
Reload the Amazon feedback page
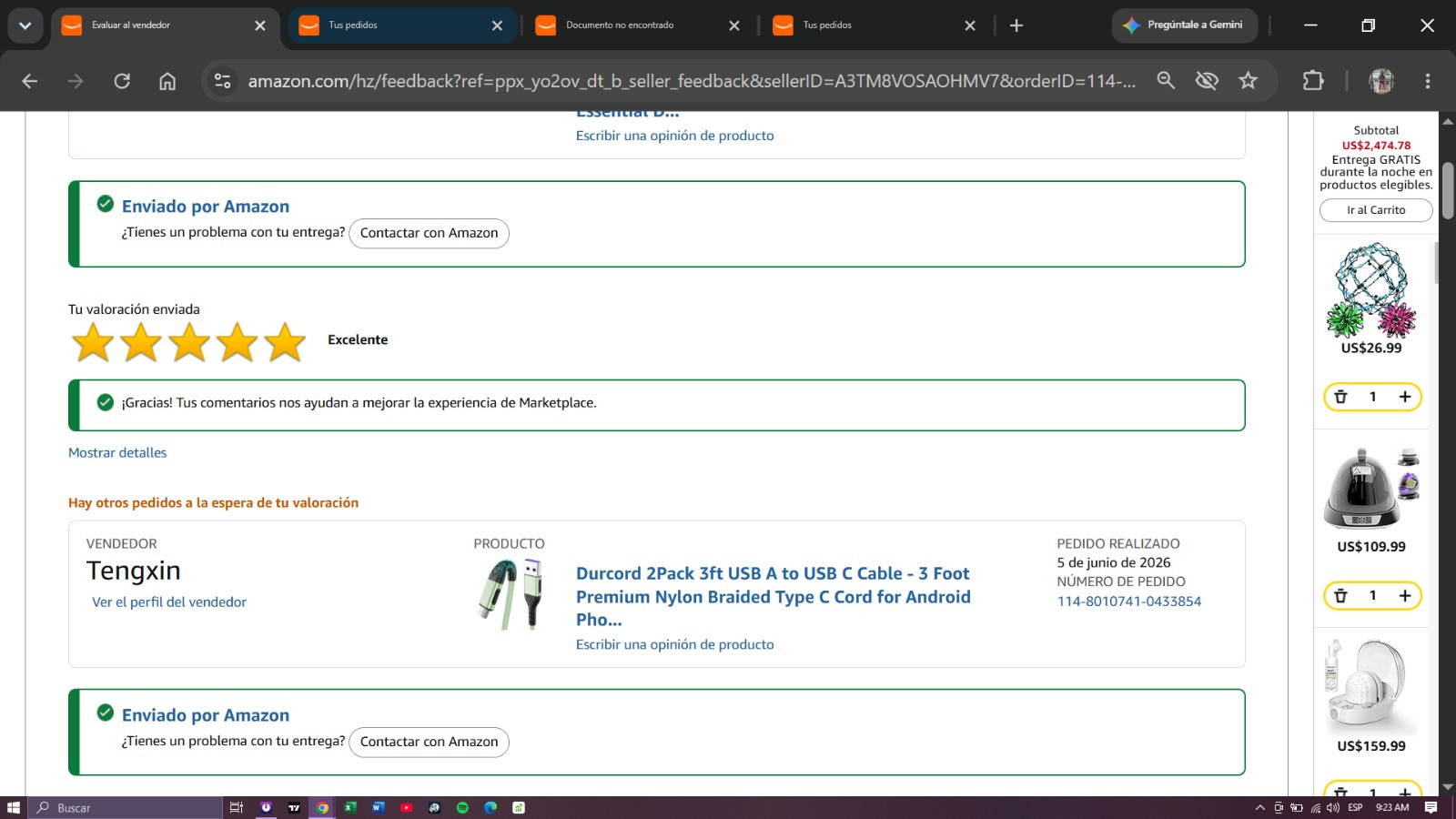(x=122, y=81)
